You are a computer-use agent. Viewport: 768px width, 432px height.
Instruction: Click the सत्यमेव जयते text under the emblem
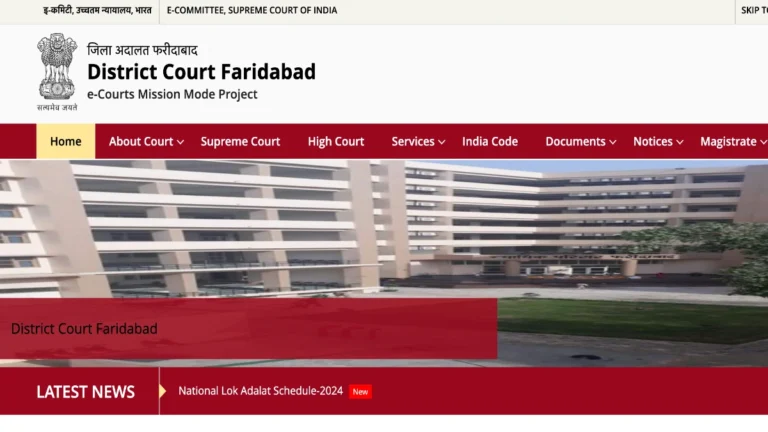coord(57,107)
